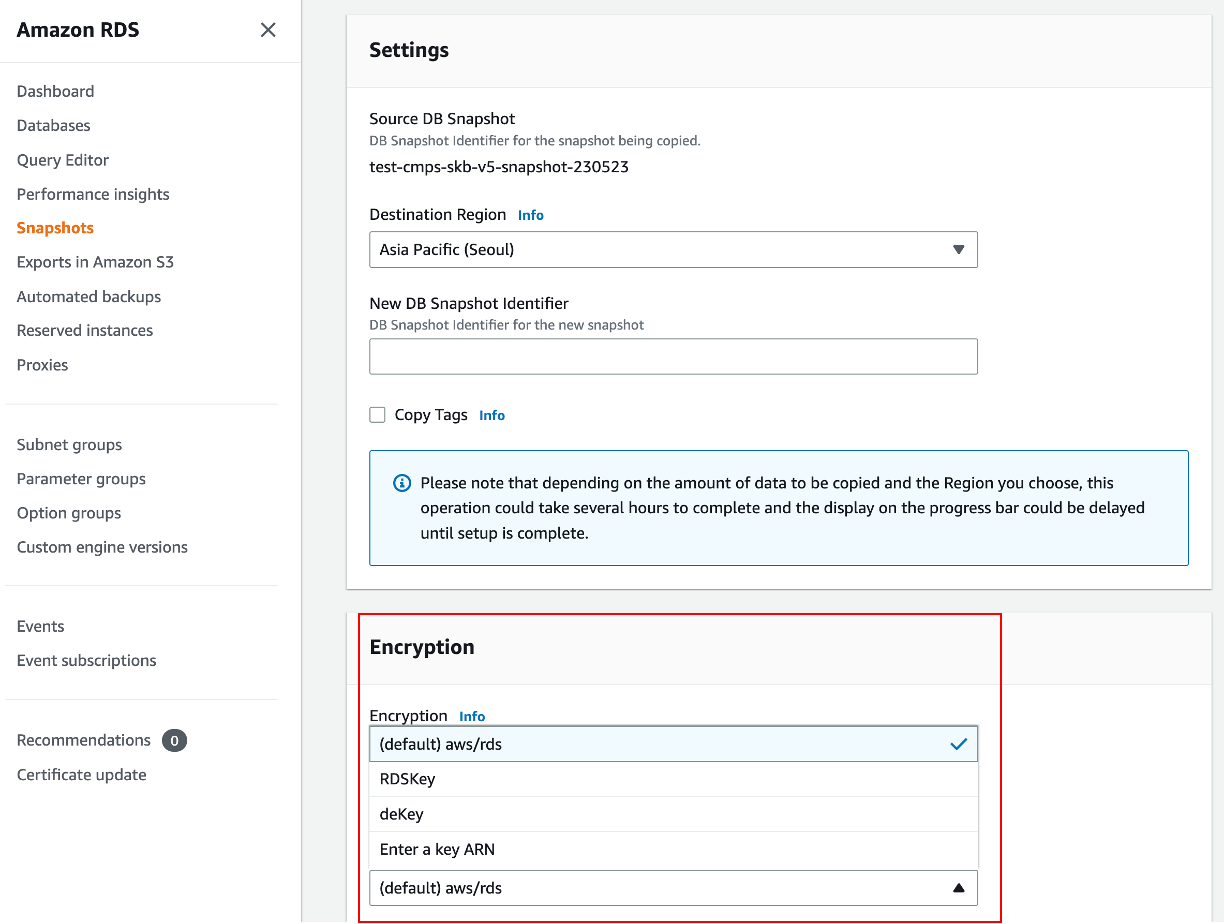The image size is (1224, 924).
Task: Click the Encryption section heading
Action: [x=422, y=647]
